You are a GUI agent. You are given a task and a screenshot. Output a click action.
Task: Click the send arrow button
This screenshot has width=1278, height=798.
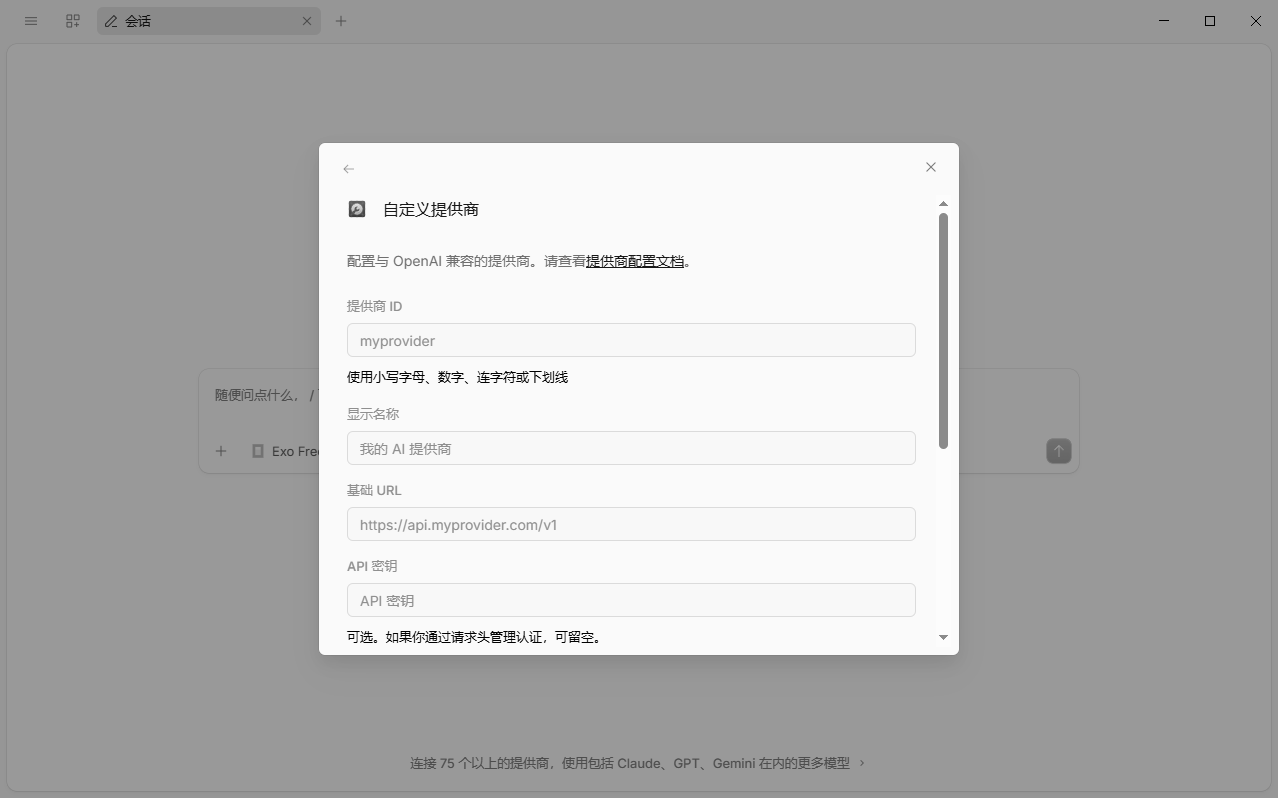point(1058,451)
